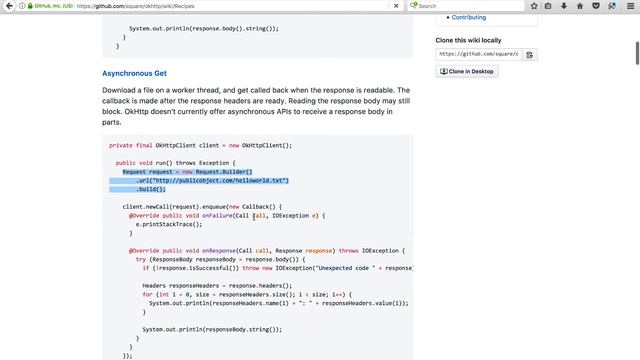The width and height of the screenshot is (640, 360).
Task: Open site information icon in address bar
Action: [x=22, y=6]
